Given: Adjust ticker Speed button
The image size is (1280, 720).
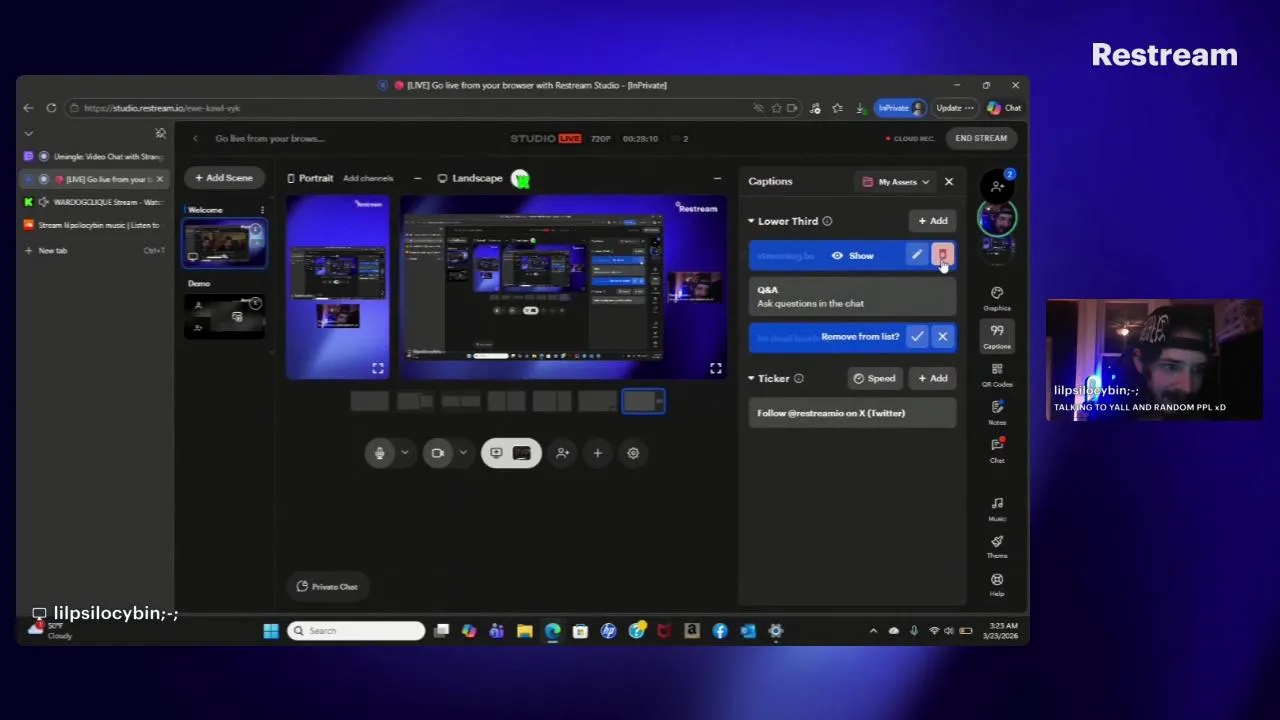Looking at the screenshot, I should [874, 379].
